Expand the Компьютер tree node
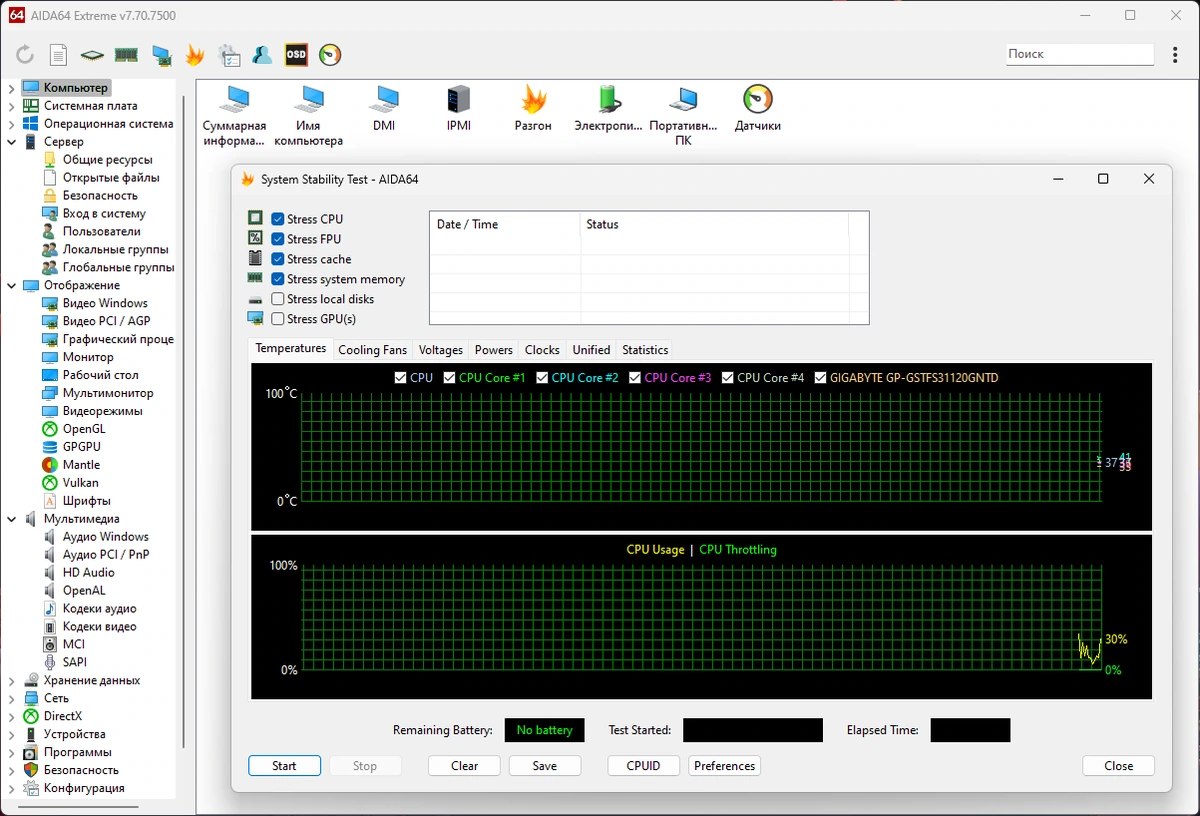The width and height of the screenshot is (1200, 816). (11, 88)
